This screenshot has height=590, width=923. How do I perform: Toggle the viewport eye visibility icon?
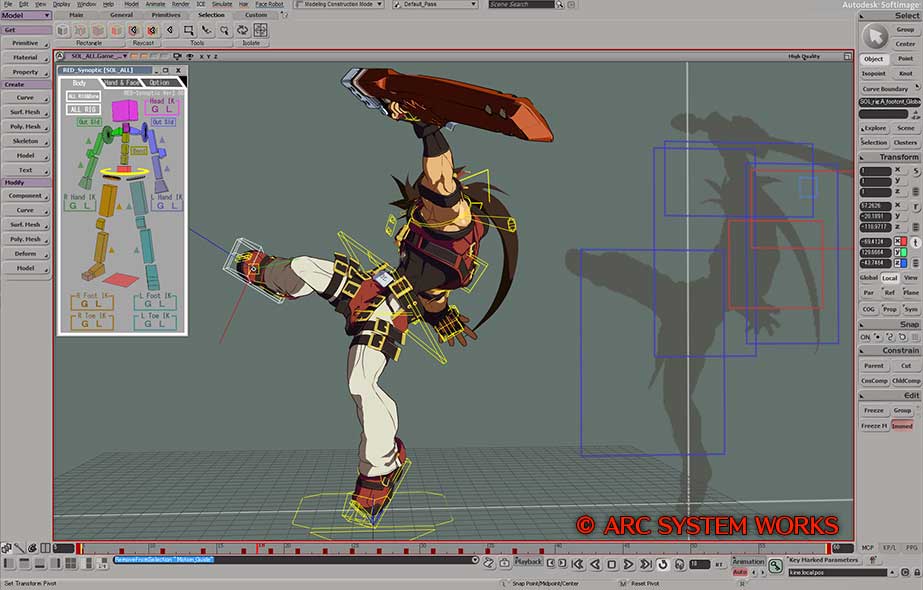point(190,57)
